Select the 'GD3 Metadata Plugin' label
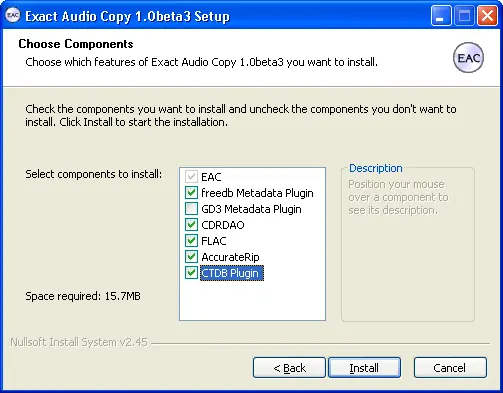 click(251, 209)
